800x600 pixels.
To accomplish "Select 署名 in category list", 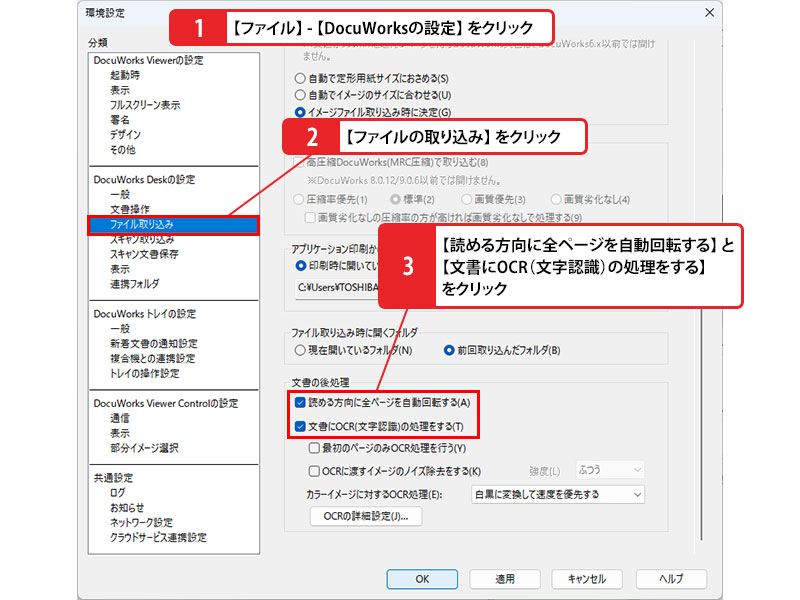I will click(120, 120).
